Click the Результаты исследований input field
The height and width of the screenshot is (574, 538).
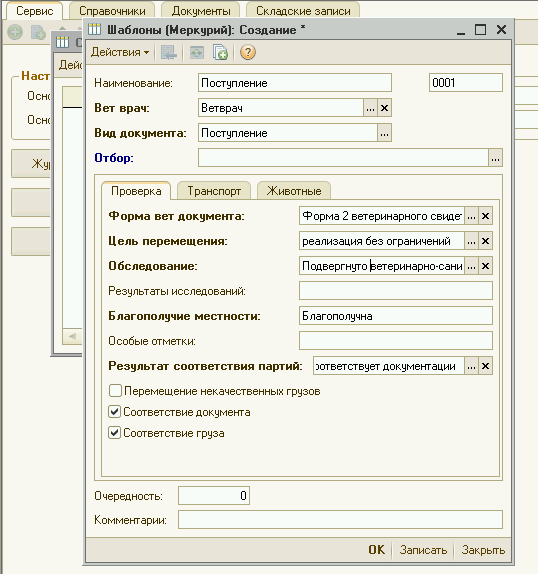pos(396,291)
